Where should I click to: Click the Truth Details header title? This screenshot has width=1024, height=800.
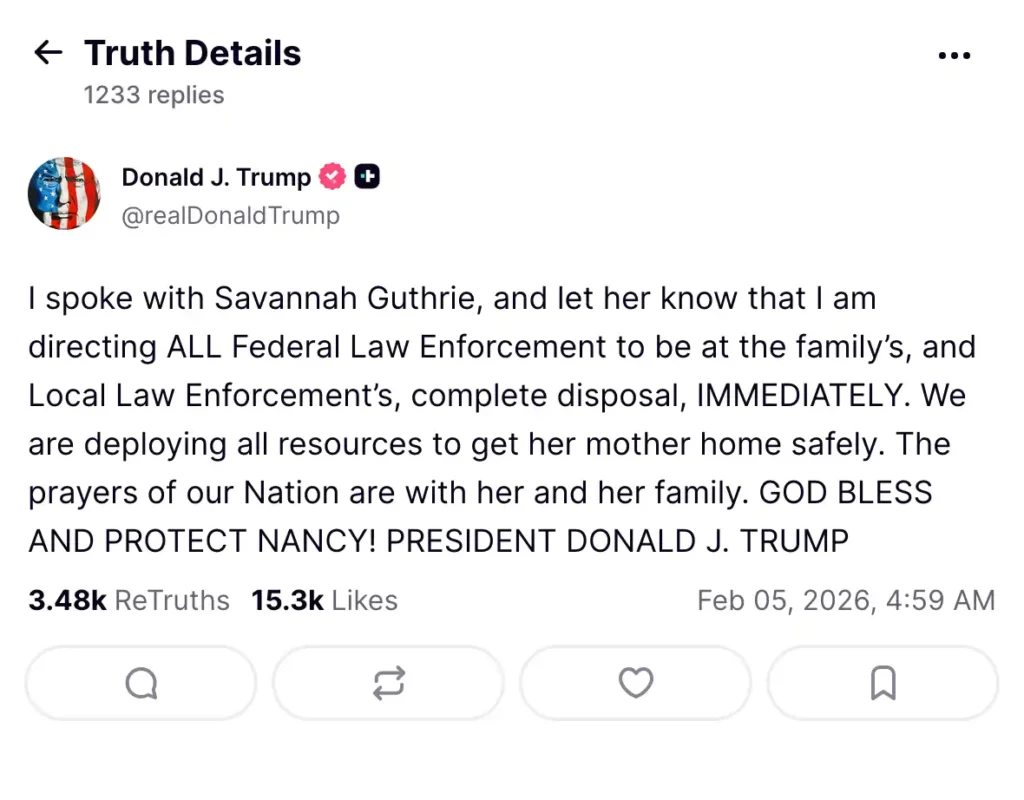[x=192, y=53]
